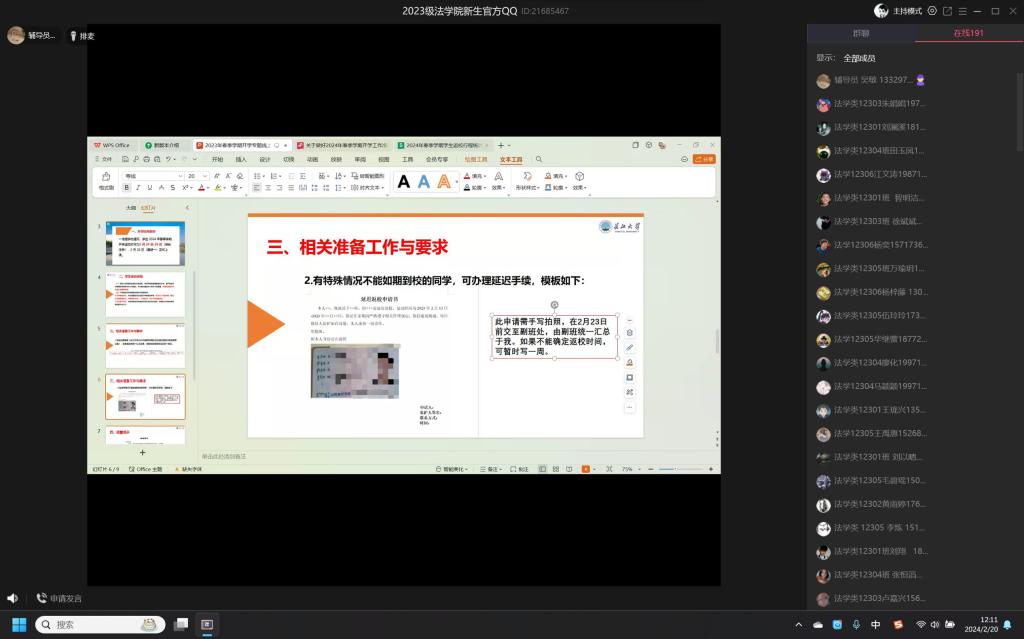1024x639 pixels.
Task: Open the Windows Start menu
Action: [19, 624]
